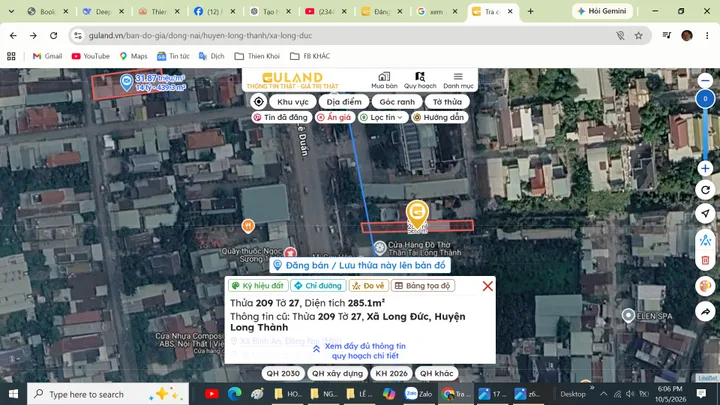Image resolution: width=720 pixels, height=405 pixels.
Task: Open Bảng tọa độ coordinates table
Action: click(423, 286)
